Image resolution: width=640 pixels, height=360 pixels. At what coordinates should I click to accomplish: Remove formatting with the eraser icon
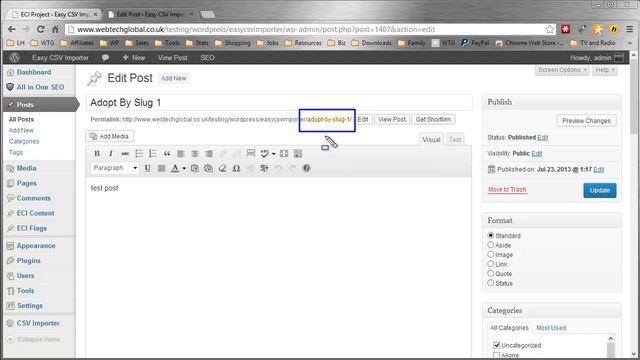pos(222,168)
